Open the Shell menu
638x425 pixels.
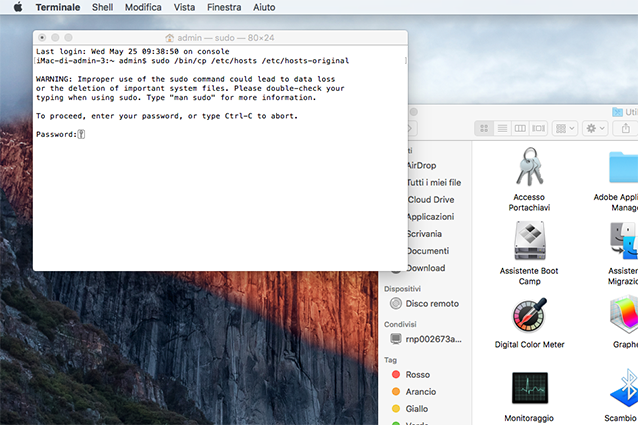tap(103, 7)
